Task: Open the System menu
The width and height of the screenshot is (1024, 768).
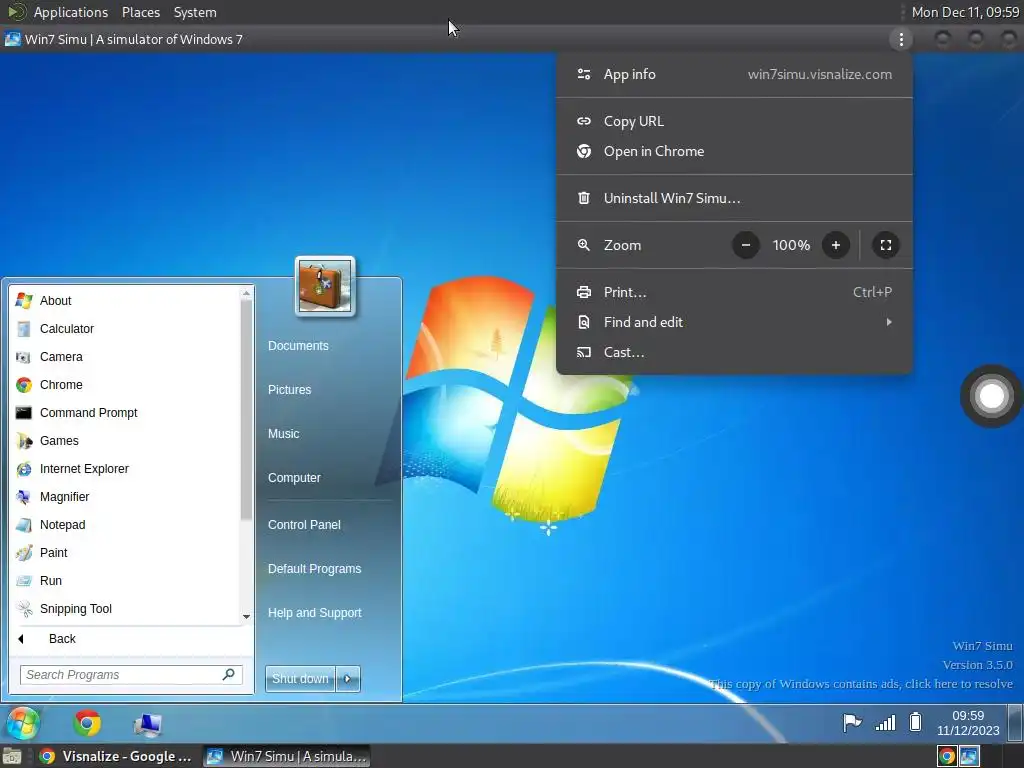Action: tap(195, 12)
